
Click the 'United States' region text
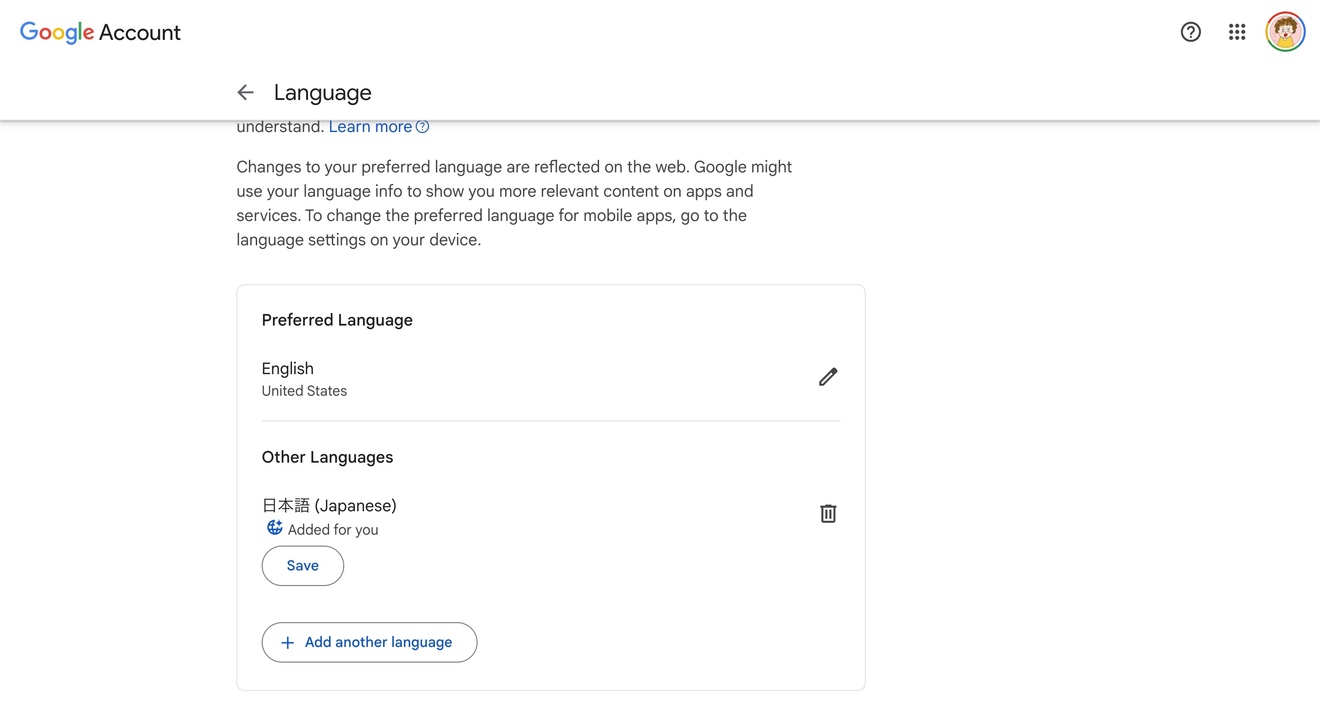[304, 391]
